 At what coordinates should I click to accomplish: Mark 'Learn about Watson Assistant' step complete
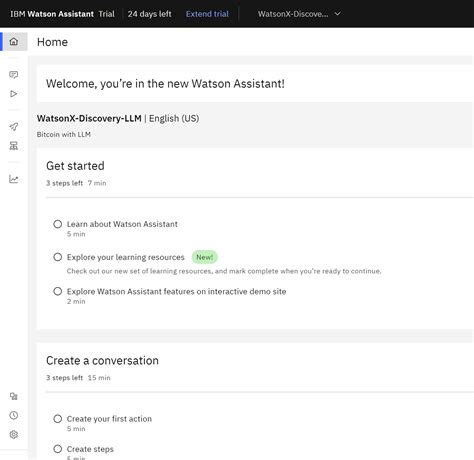(x=58, y=224)
